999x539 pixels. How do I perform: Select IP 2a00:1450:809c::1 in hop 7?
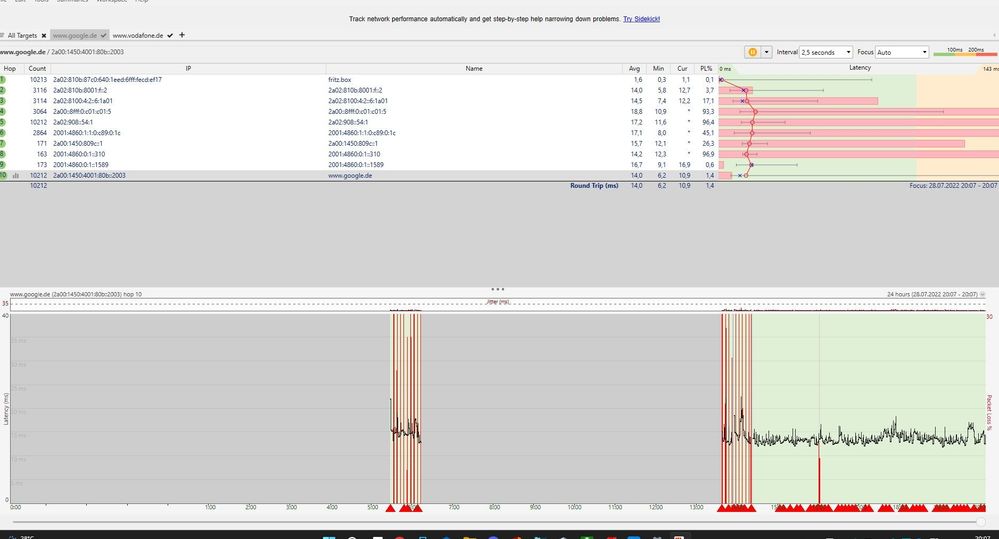point(78,143)
